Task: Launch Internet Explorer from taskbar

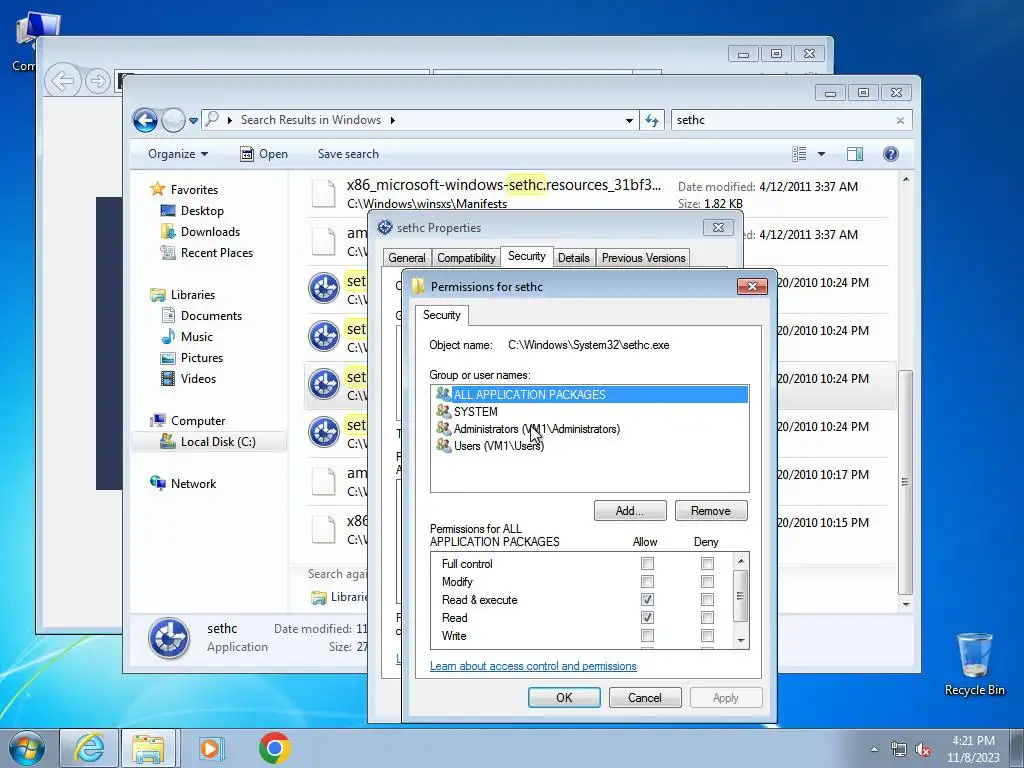Action: tap(89, 748)
